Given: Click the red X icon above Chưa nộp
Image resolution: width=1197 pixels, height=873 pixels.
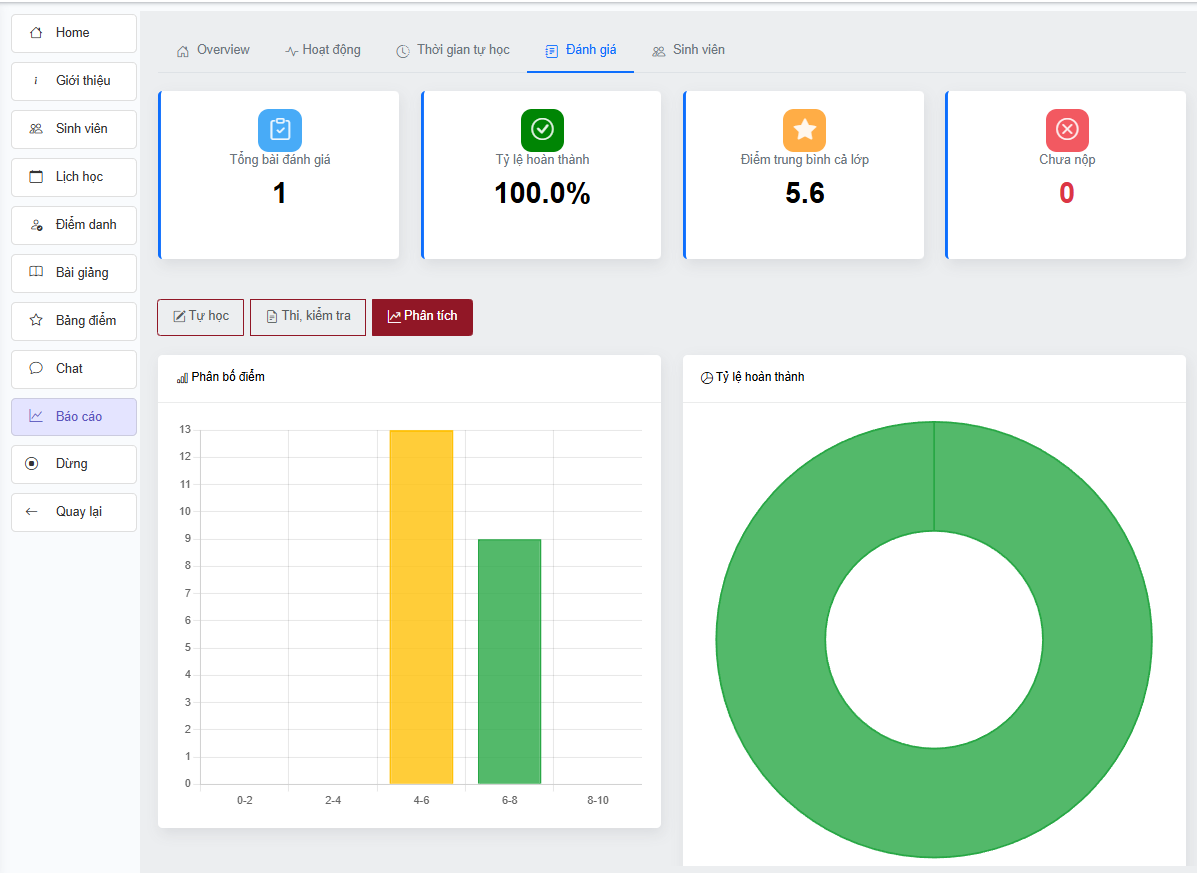Looking at the screenshot, I should (x=1067, y=130).
